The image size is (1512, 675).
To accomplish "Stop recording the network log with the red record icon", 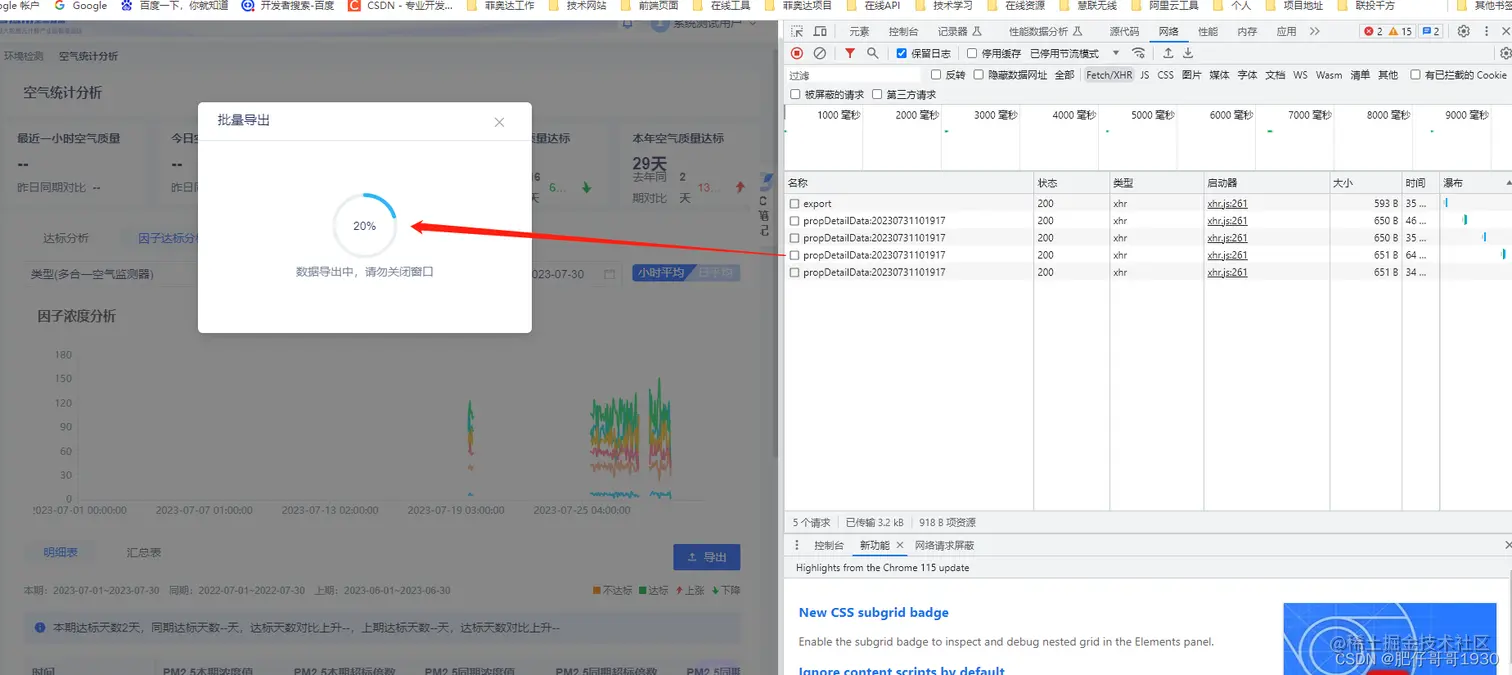I will (x=797, y=53).
